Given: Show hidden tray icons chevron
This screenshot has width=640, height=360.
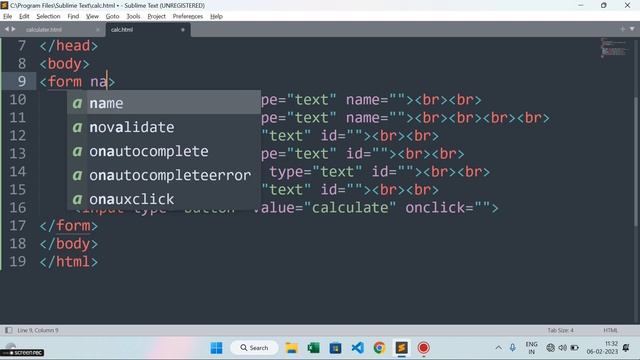Looking at the screenshot, I should [498, 348].
